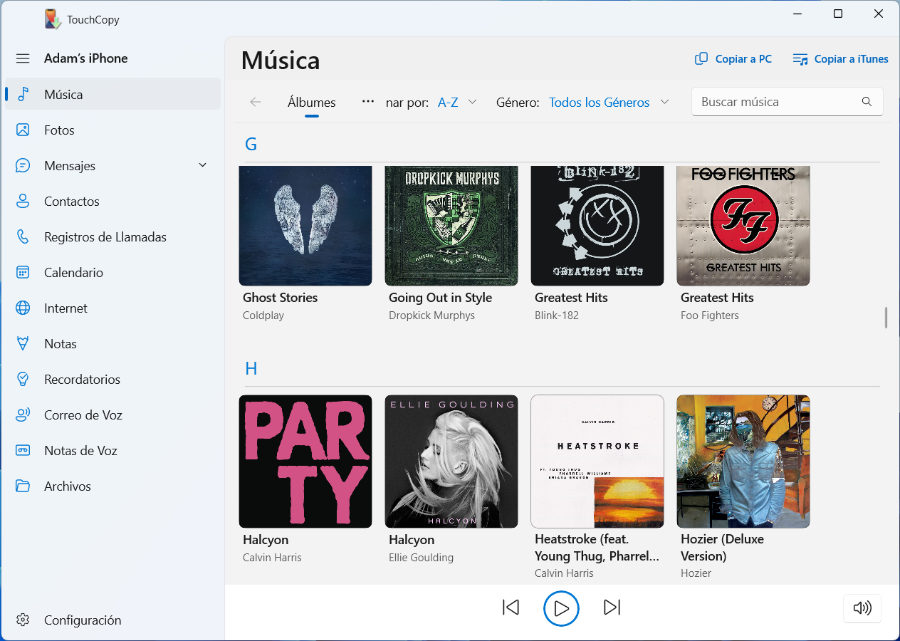900x641 pixels.
Task: Click the Recordatorios lightbulb icon
Action: [23, 379]
